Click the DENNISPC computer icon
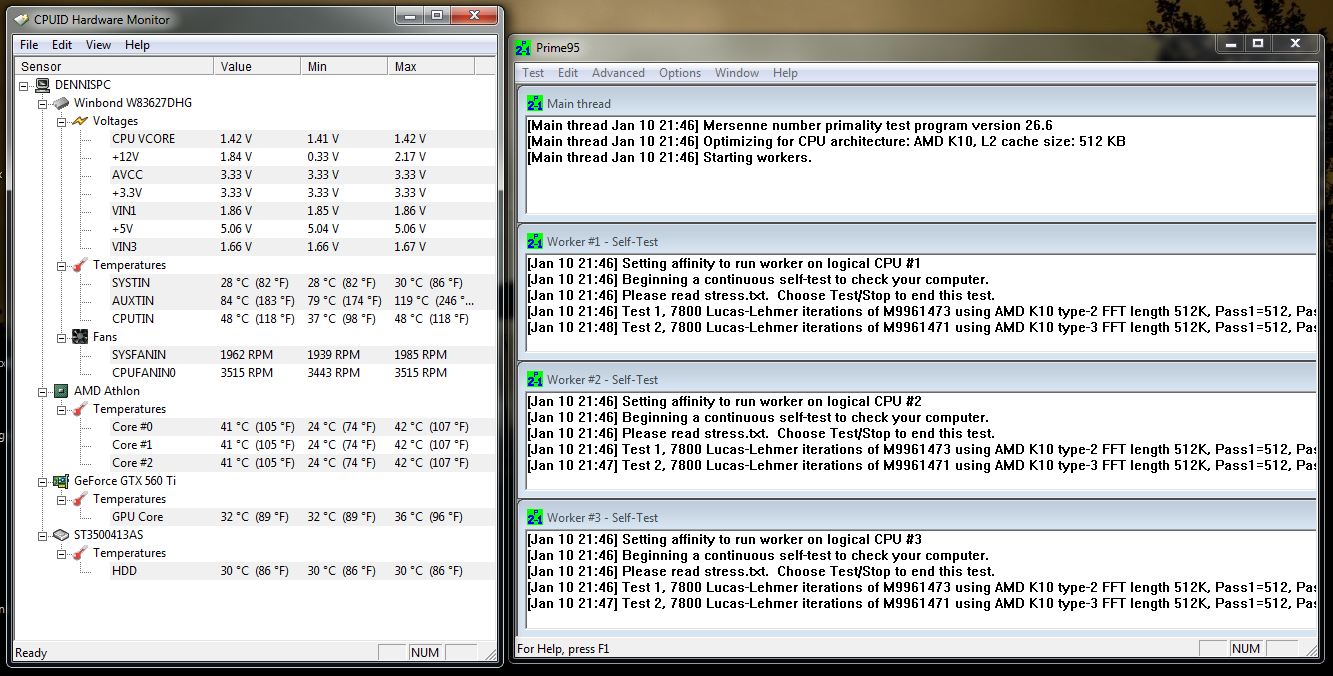1333x676 pixels. [x=42, y=85]
